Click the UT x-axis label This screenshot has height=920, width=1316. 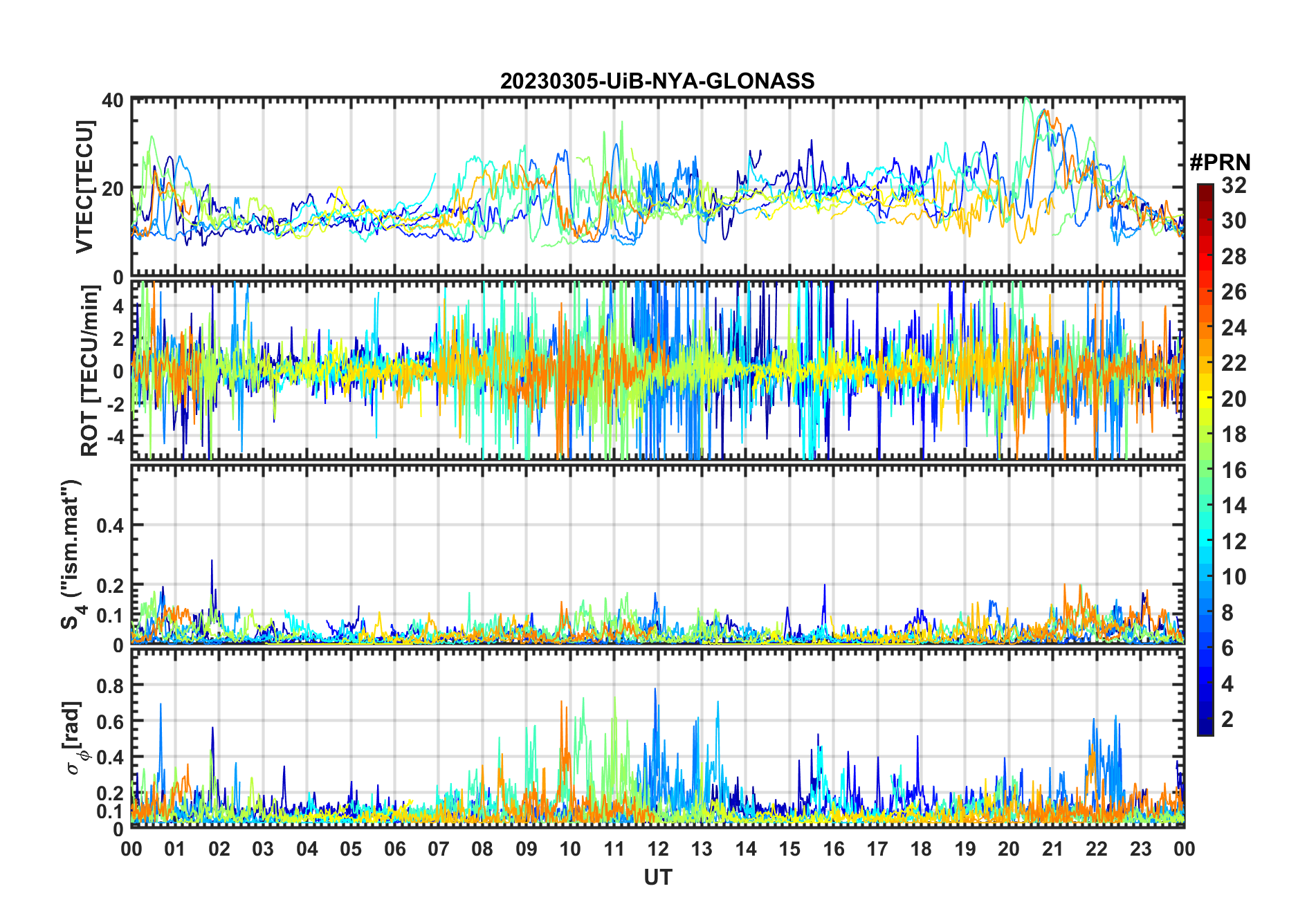657,877
